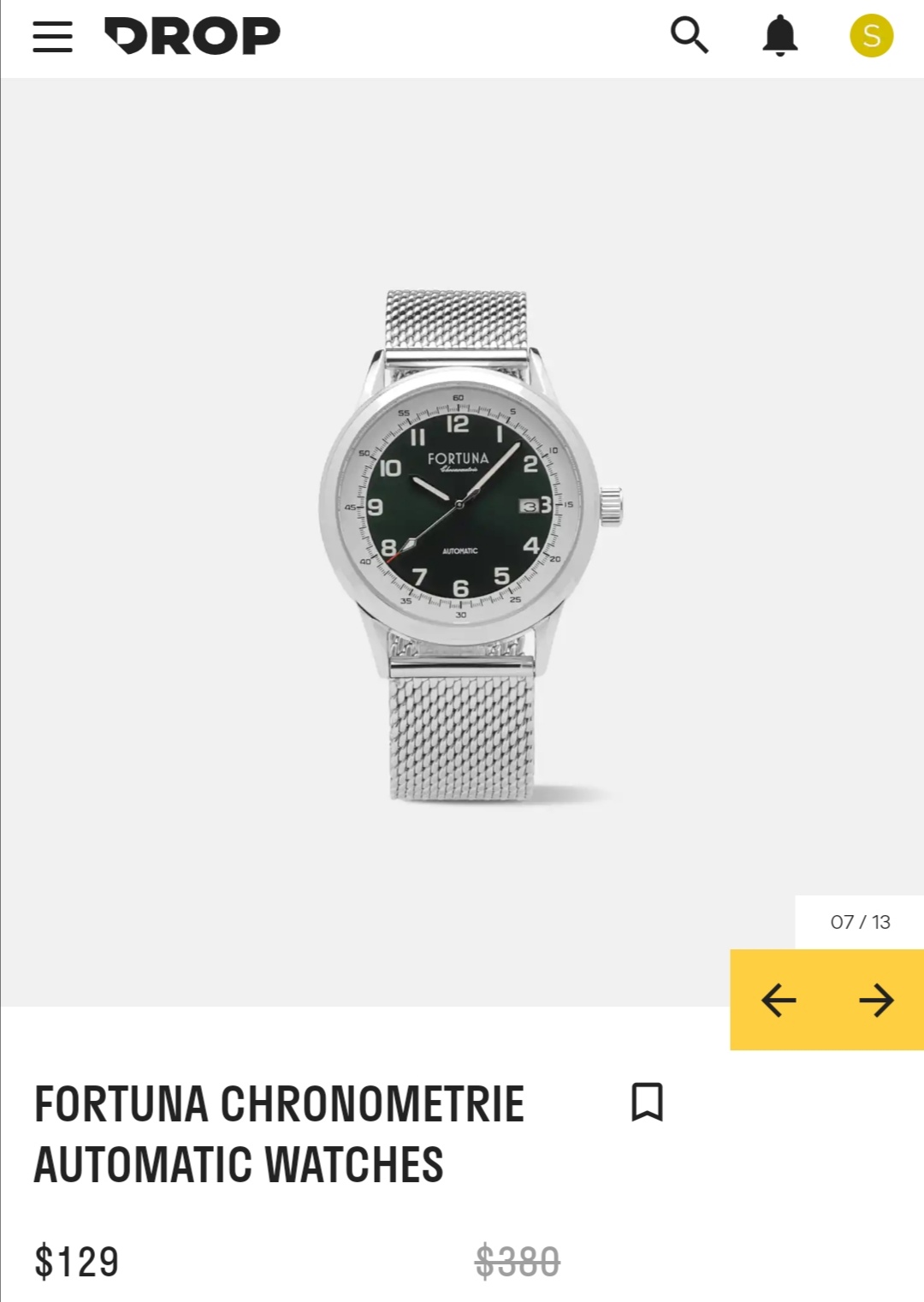The width and height of the screenshot is (924, 1302).
Task: Advance to the next product image
Action: pyautogui.click(x=876, y=1000)
